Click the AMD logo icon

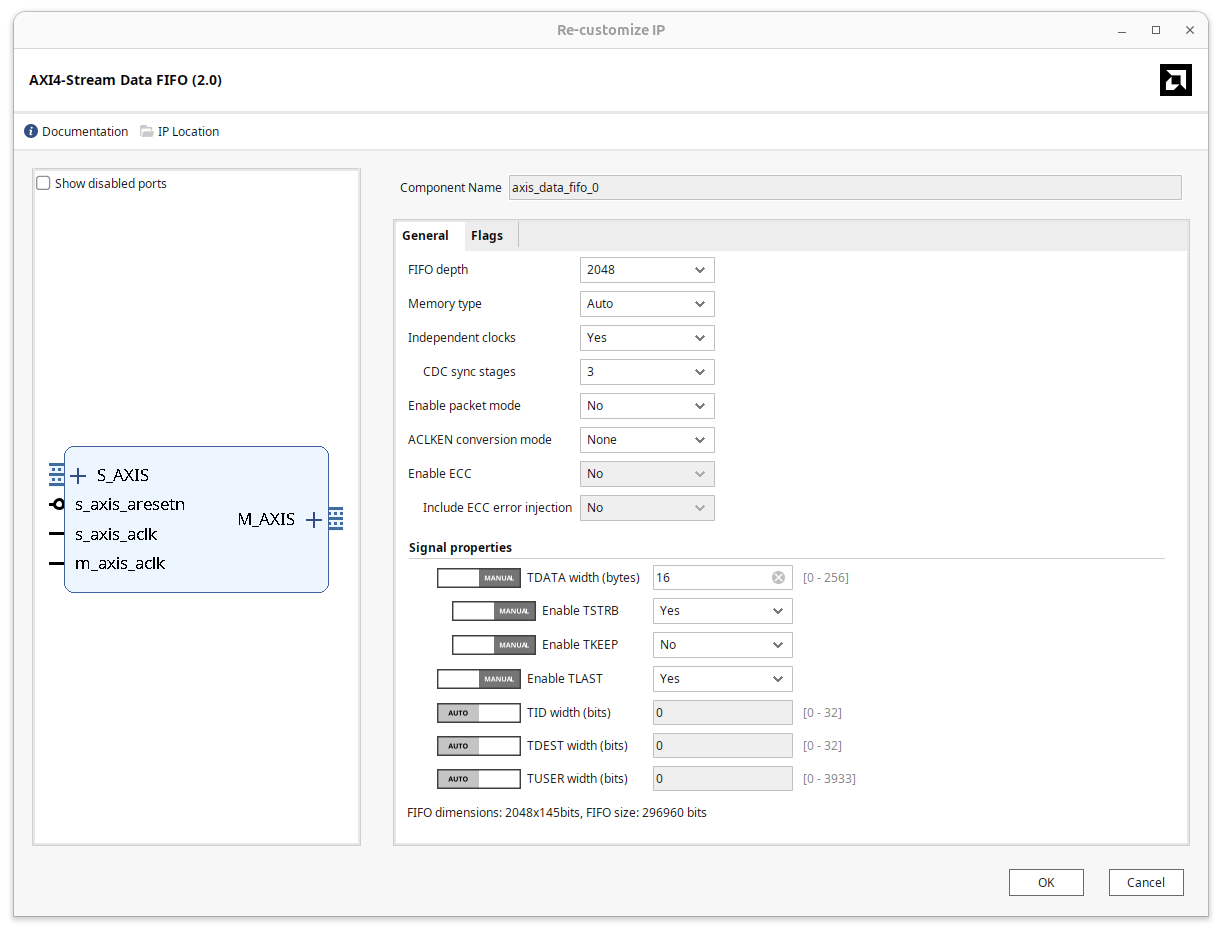pos(1176,80)
